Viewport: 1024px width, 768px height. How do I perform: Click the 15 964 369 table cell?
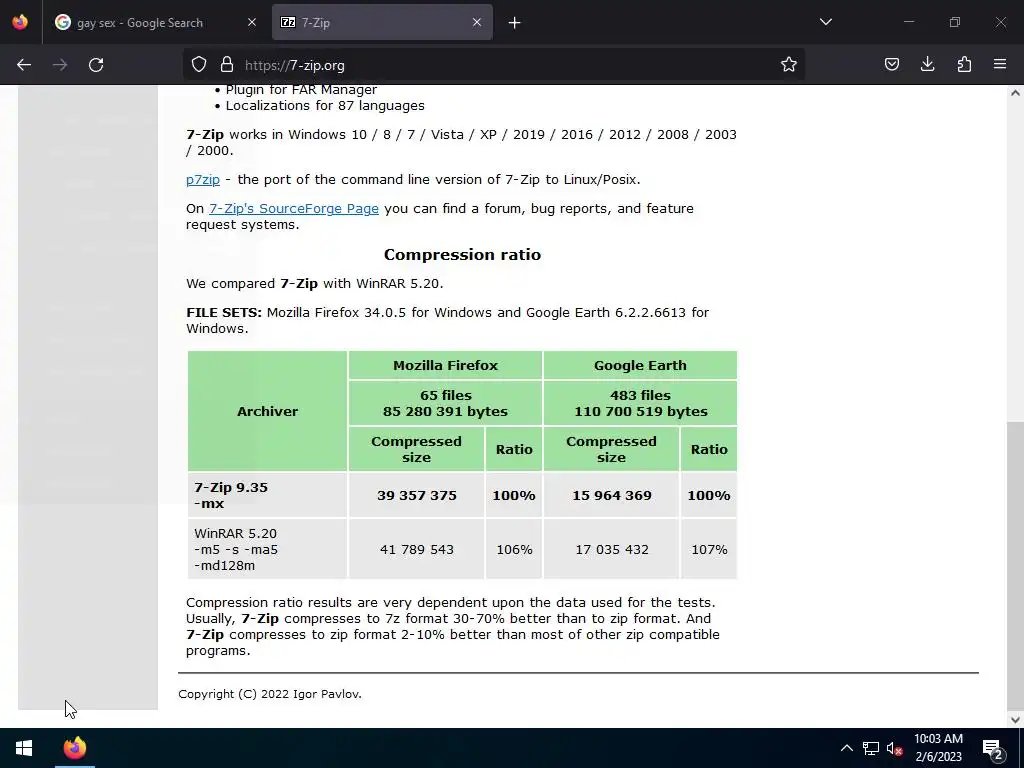tap(612, 495)
